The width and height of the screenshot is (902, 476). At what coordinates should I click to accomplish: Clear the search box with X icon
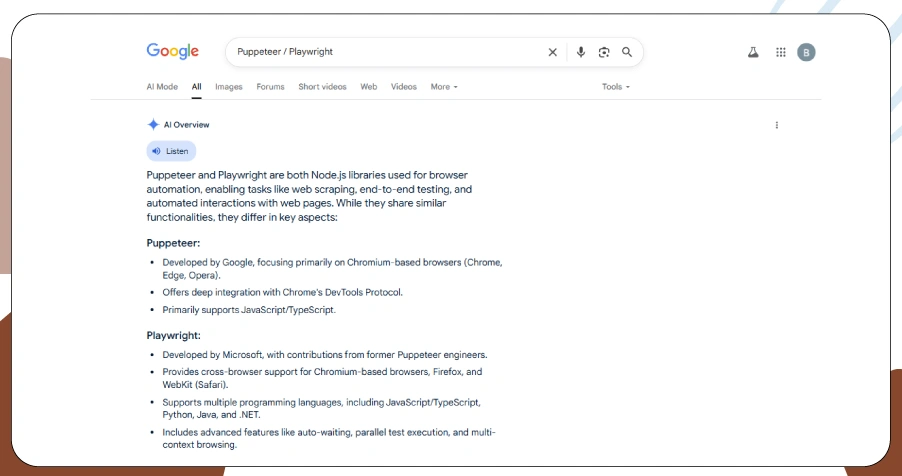[x=552, y=52]
